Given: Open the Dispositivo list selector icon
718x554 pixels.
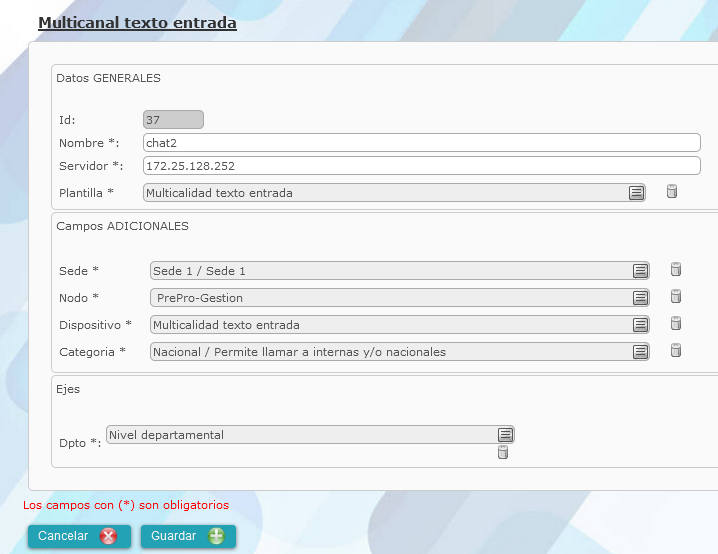Looking at the screenshot, I should [640, 325].
